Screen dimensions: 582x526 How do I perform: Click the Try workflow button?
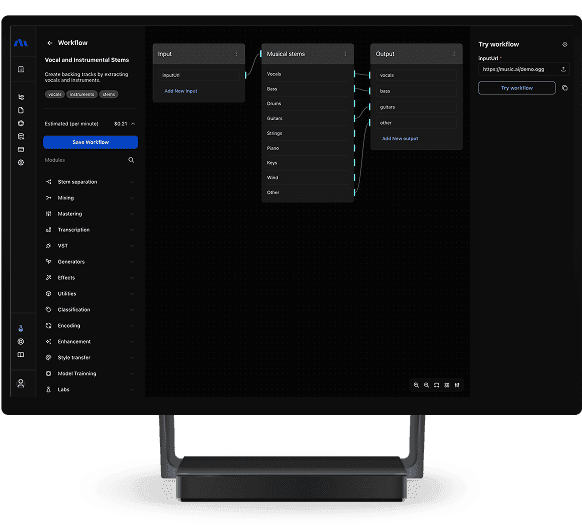pyautogui.click(x=517, y=88)
